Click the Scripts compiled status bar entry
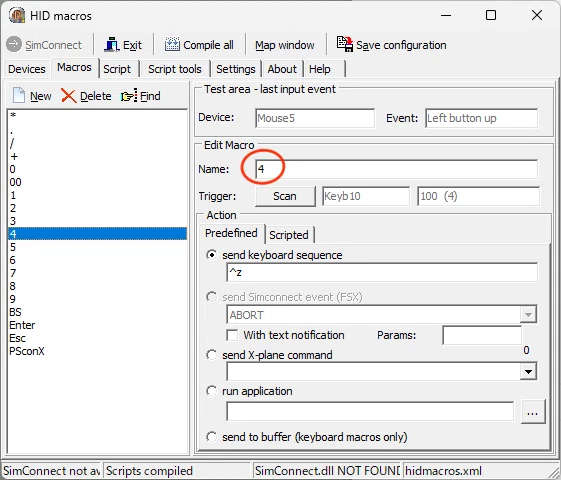Image resolution: width=561 pixels, height=480 pixels. [x=177, y=470]
